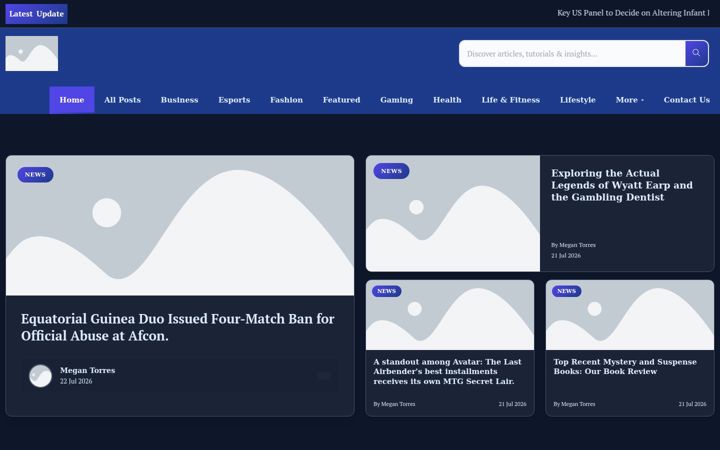Navigate to the Gaming category

pyautogui.click(x=397, y=100)
